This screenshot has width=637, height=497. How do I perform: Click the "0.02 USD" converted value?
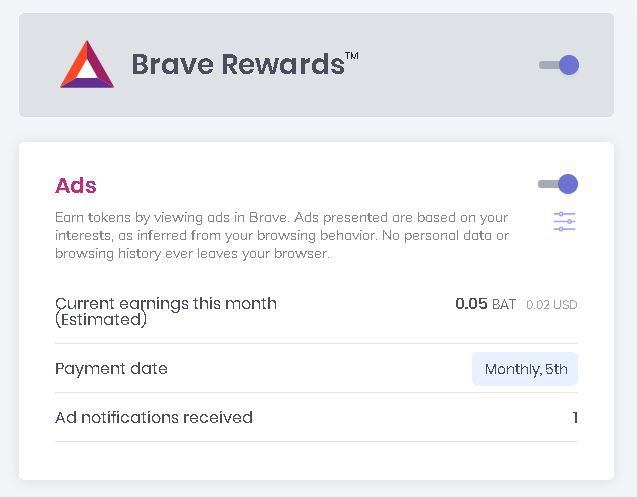(x=551, y=305)
